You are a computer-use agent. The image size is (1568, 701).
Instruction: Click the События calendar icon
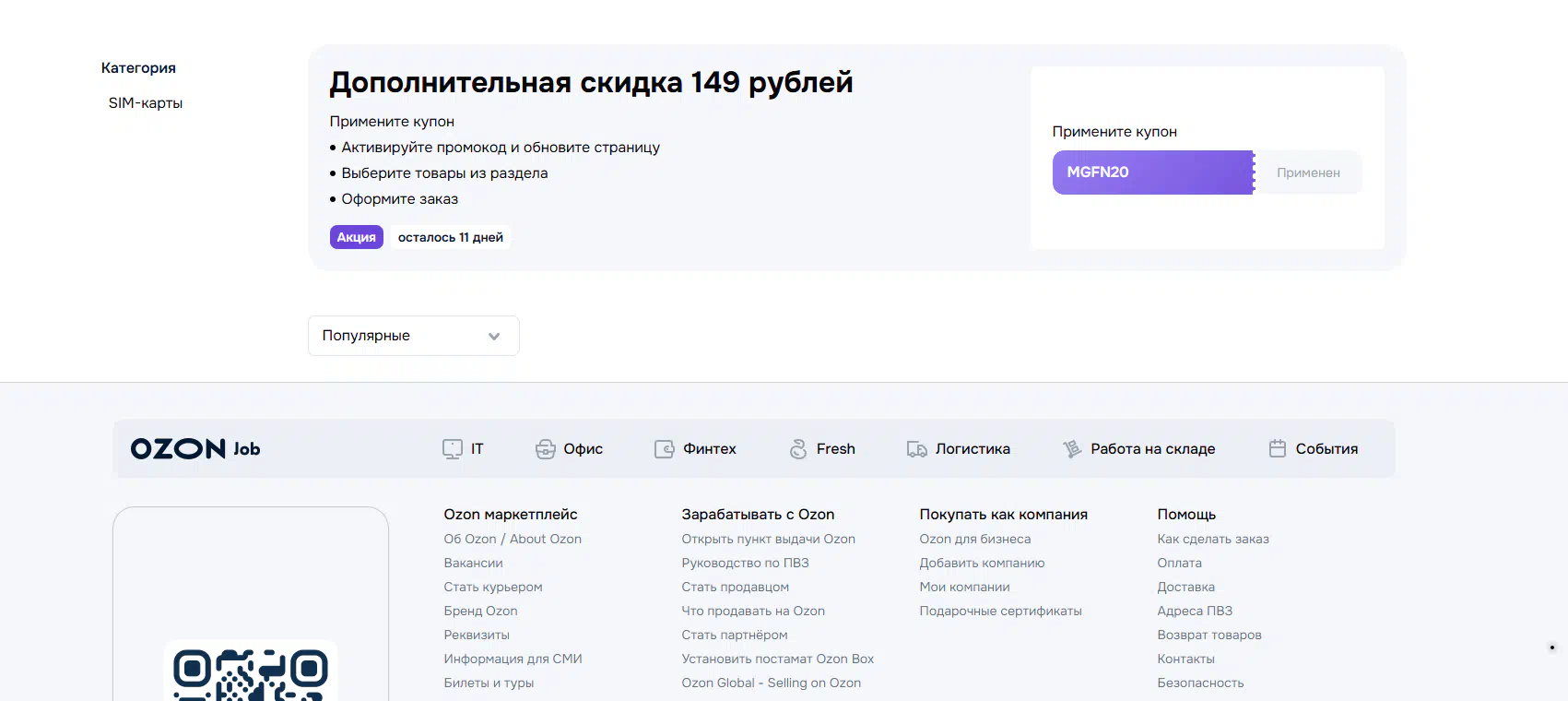[x=1278, y=449]
